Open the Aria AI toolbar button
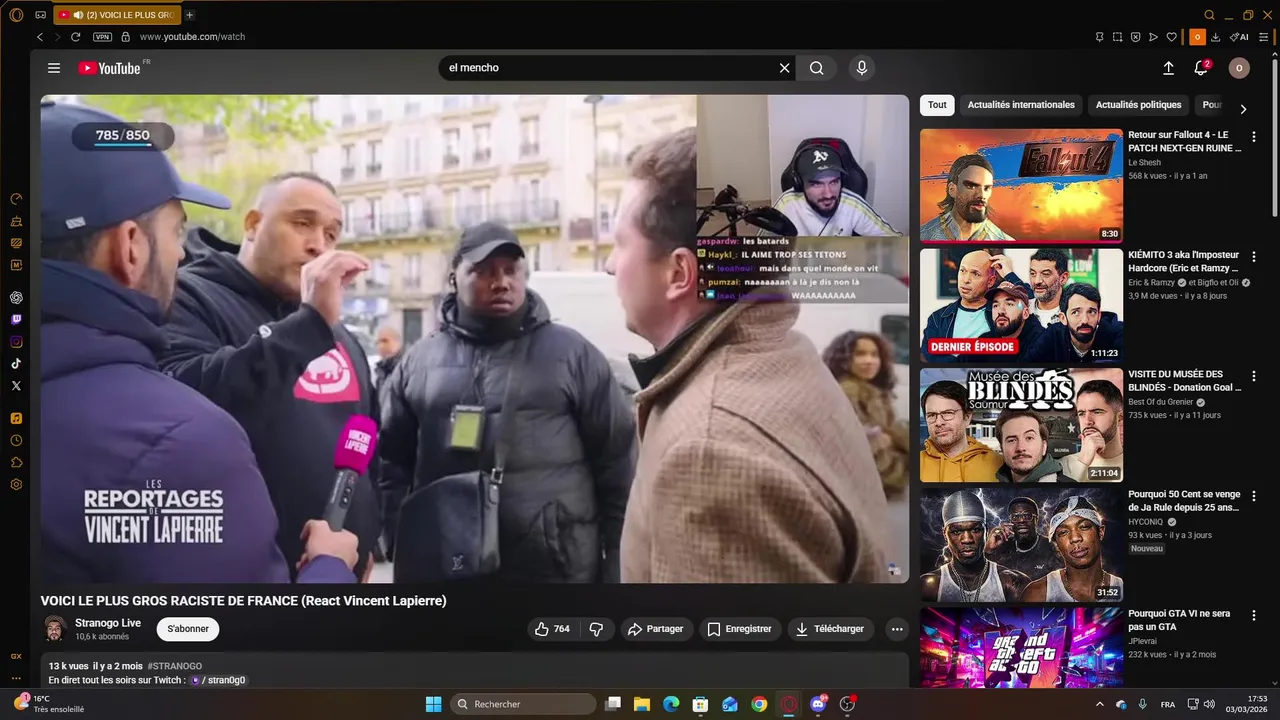Viewport: 1280px width, 720px height. point(1239,37)
